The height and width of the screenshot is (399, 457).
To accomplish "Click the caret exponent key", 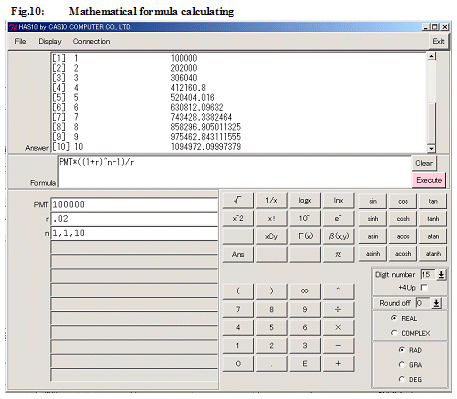I will [338, 291].
